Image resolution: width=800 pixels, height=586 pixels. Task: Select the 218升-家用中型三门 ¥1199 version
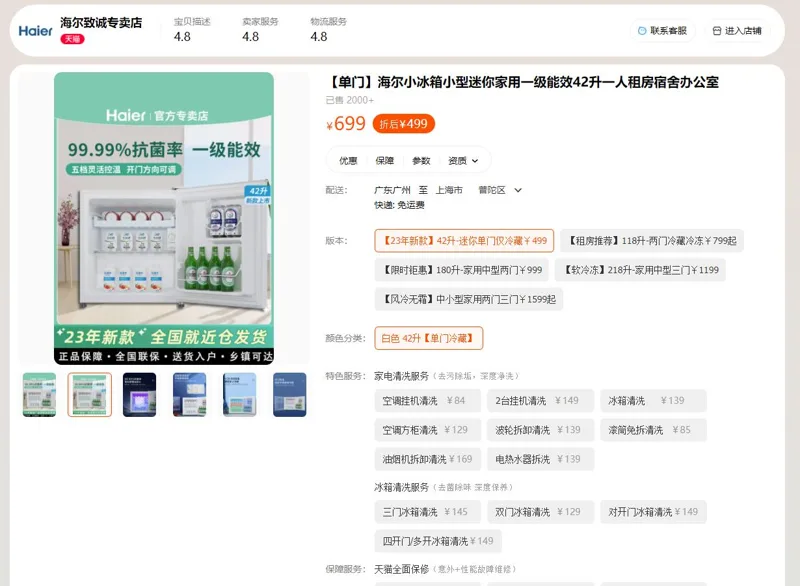click(640, 270)
